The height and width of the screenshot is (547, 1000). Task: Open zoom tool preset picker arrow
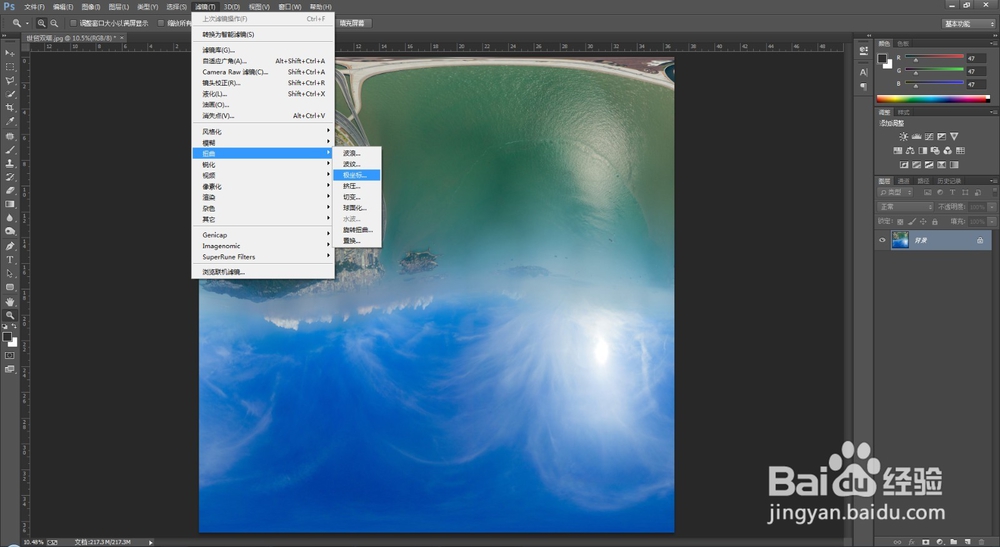[27, 24]
